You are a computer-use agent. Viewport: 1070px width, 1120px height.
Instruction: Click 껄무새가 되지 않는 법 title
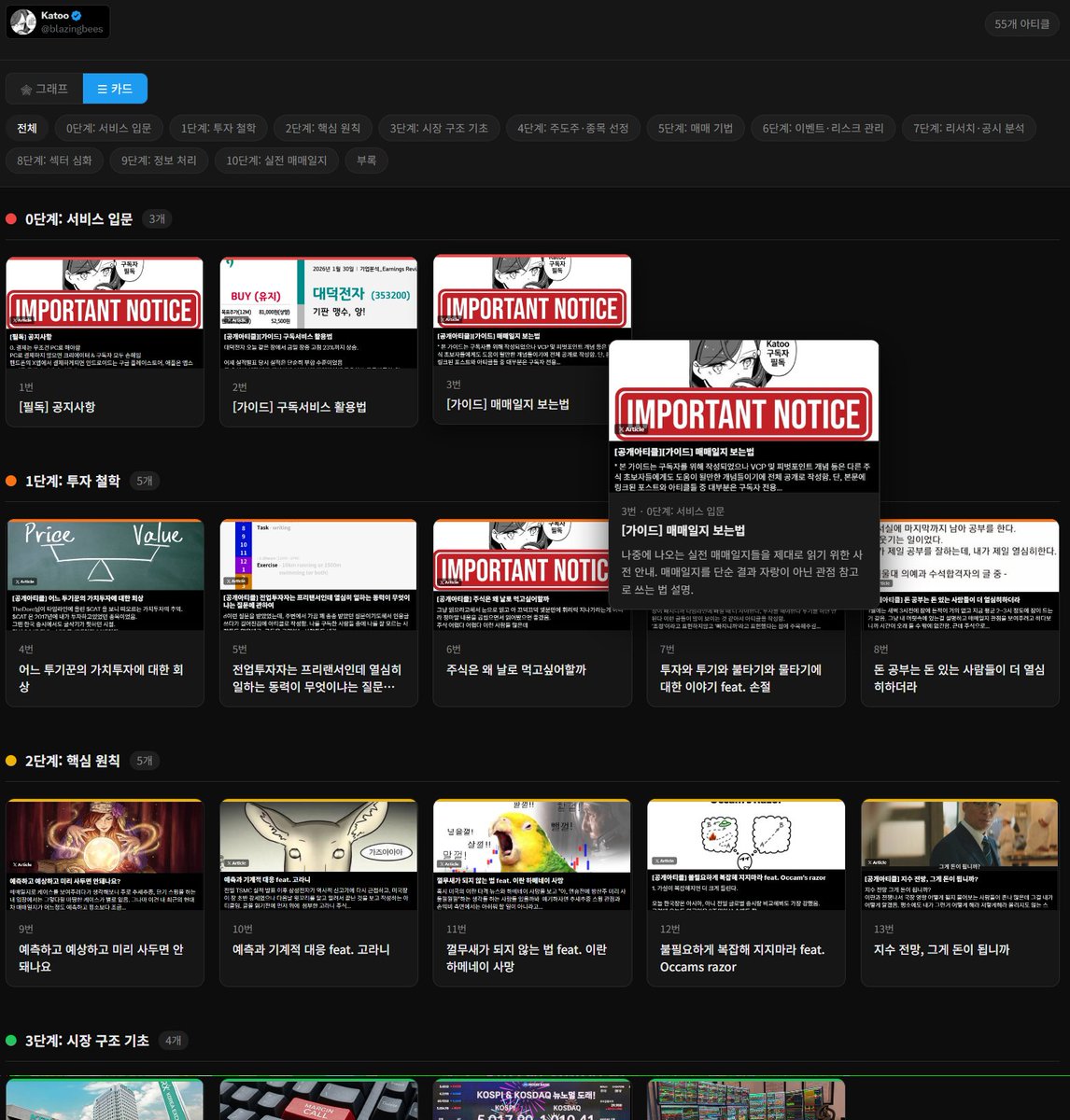click(527, 958)
